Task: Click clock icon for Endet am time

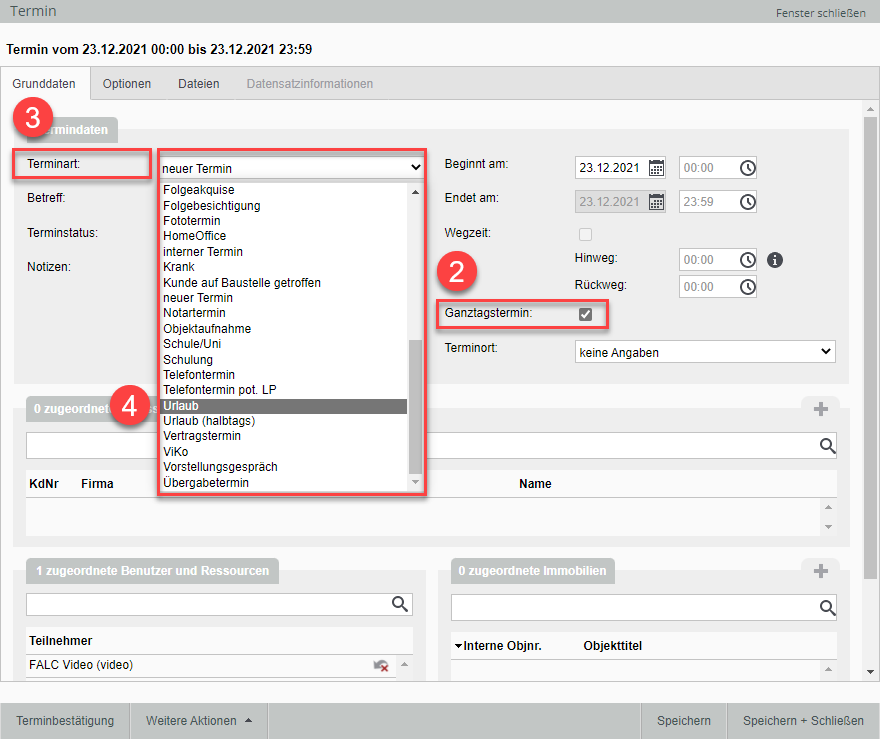Action: coord(747,202)
